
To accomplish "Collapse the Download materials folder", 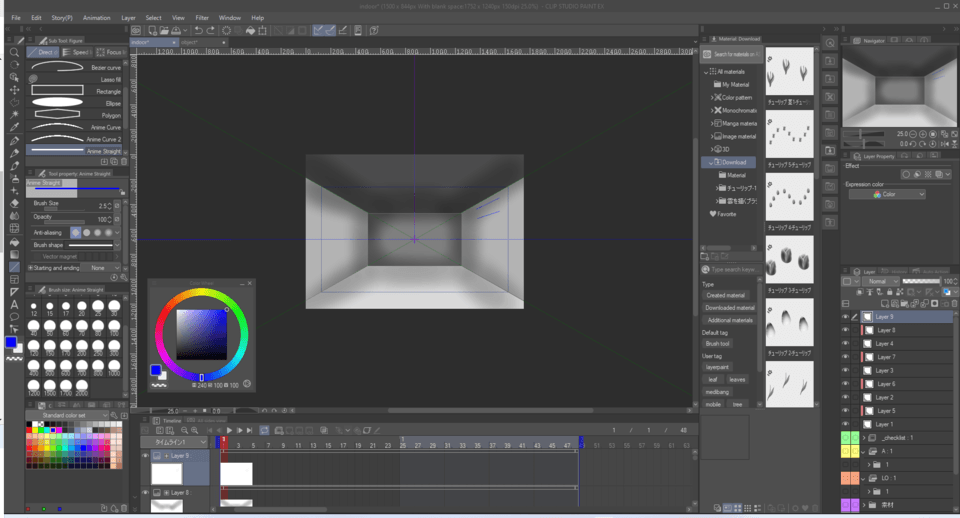I will [710, 162].
